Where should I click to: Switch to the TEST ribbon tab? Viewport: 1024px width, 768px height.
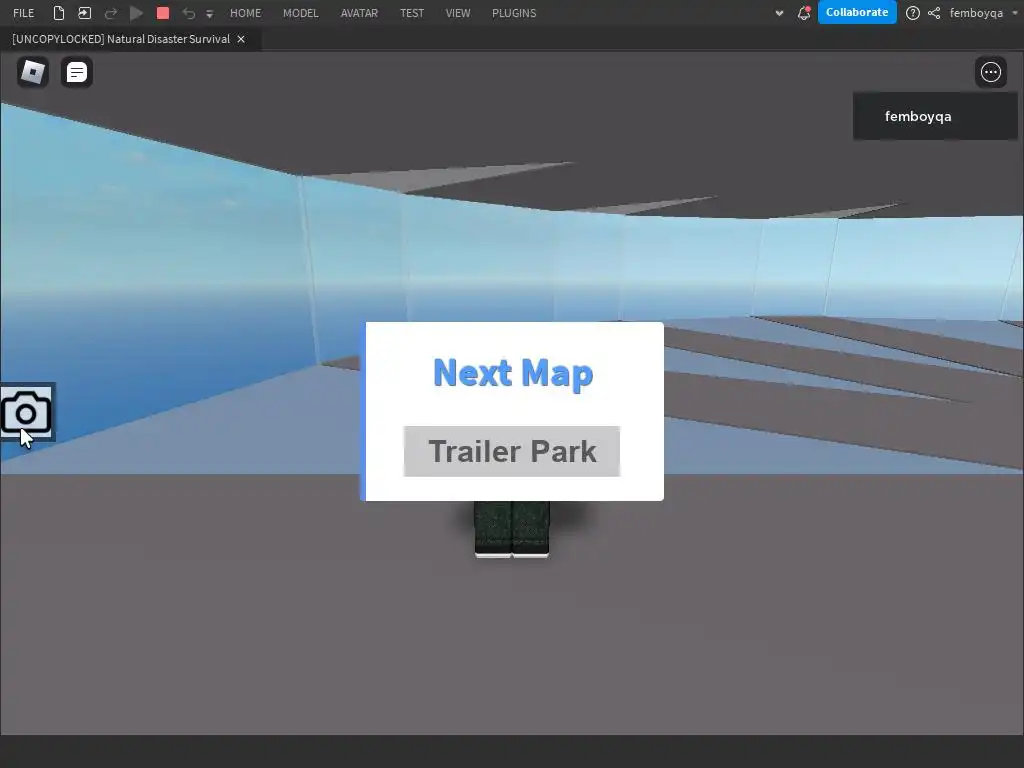pos(412,13)
